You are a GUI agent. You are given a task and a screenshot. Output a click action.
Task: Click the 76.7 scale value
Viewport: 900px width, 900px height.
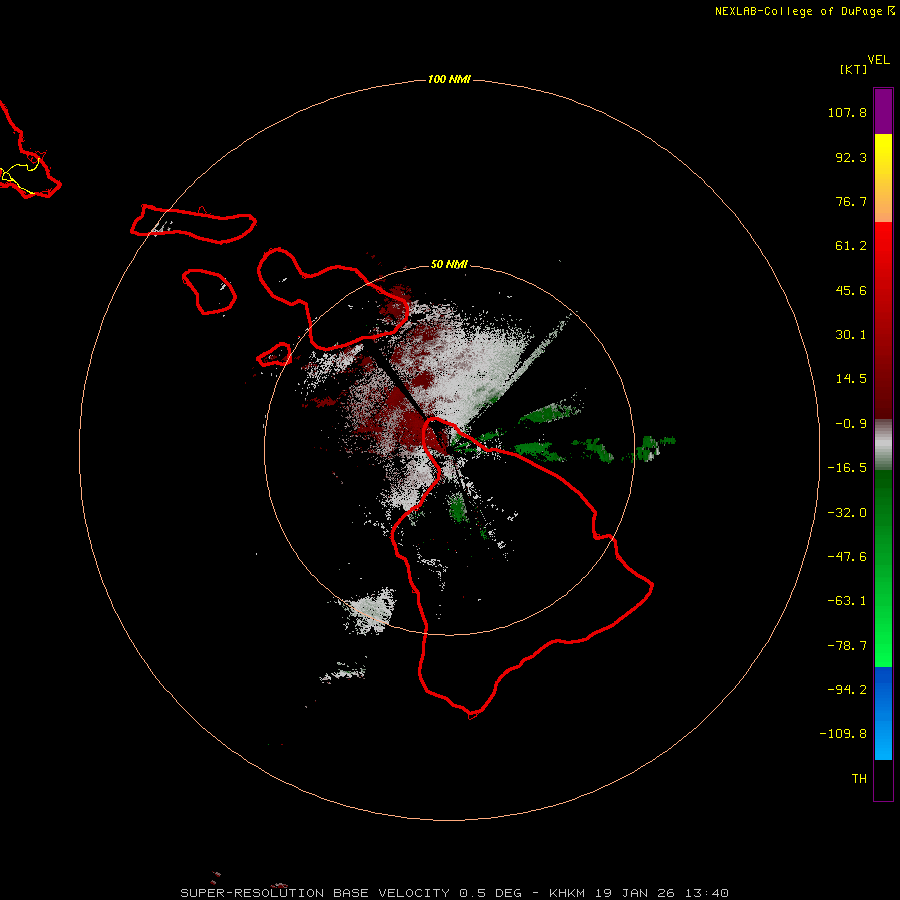[x=851, y=201]
